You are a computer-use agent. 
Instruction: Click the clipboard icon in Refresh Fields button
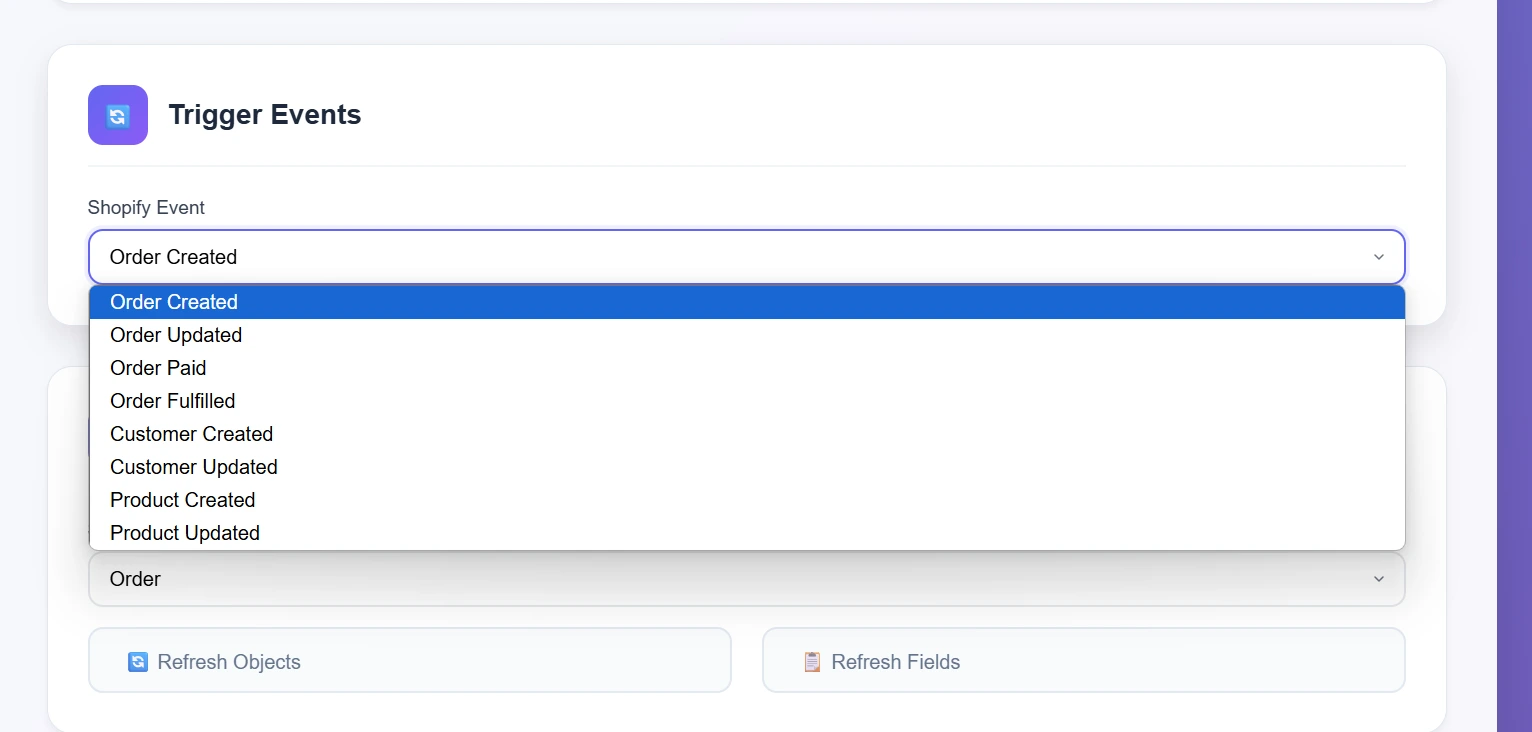(x=812, y=661)
